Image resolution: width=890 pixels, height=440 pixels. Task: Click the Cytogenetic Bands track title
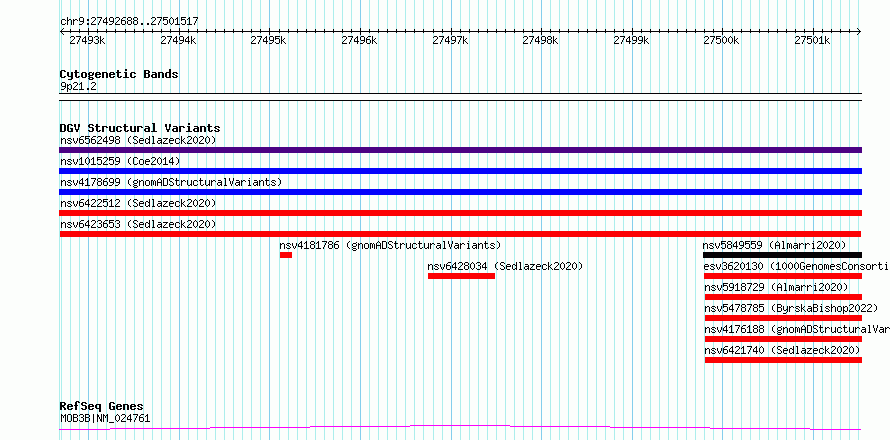[119, 74]
